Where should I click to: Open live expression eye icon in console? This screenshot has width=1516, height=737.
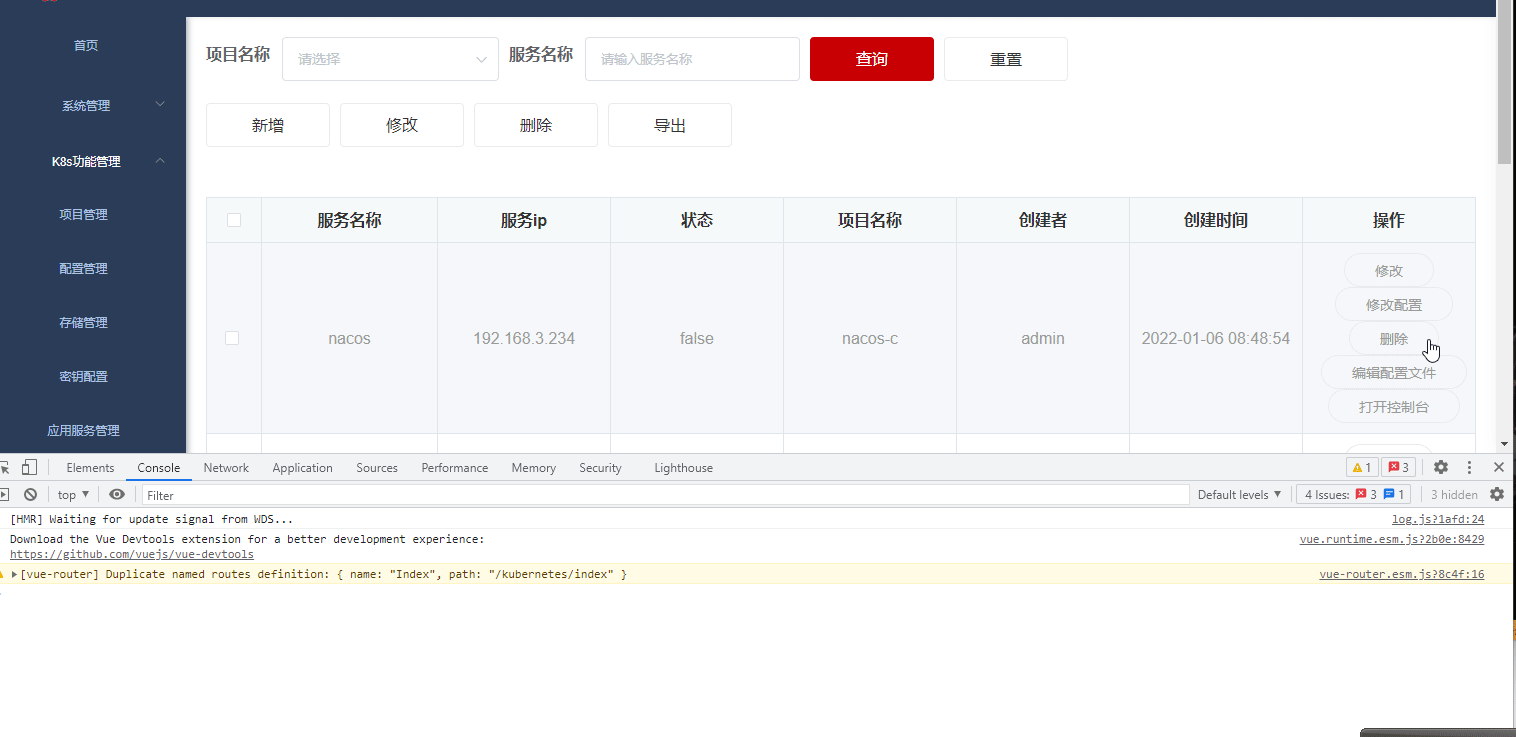[x=117, y=494]
